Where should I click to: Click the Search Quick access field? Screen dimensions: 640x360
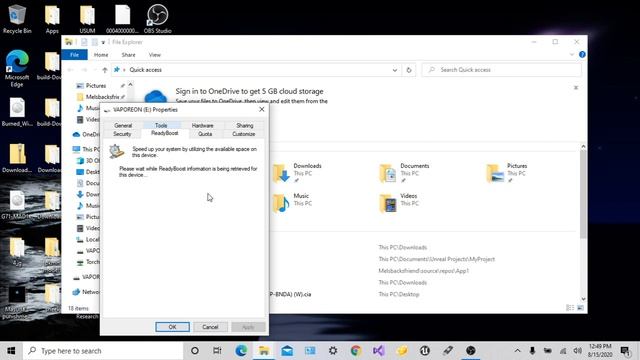pyautogui.click(x=501, y=70)
